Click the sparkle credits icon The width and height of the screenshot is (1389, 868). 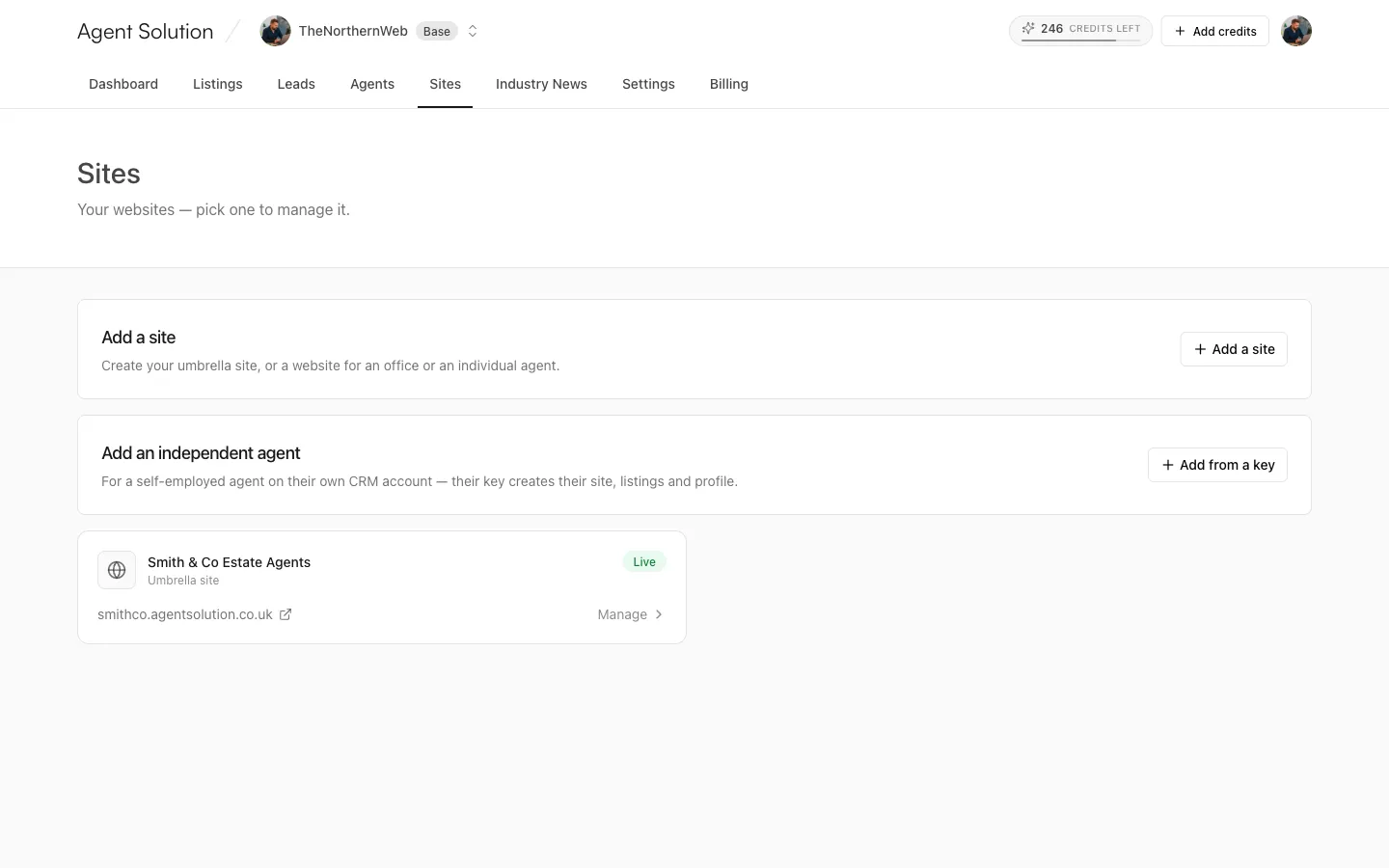1028,29
